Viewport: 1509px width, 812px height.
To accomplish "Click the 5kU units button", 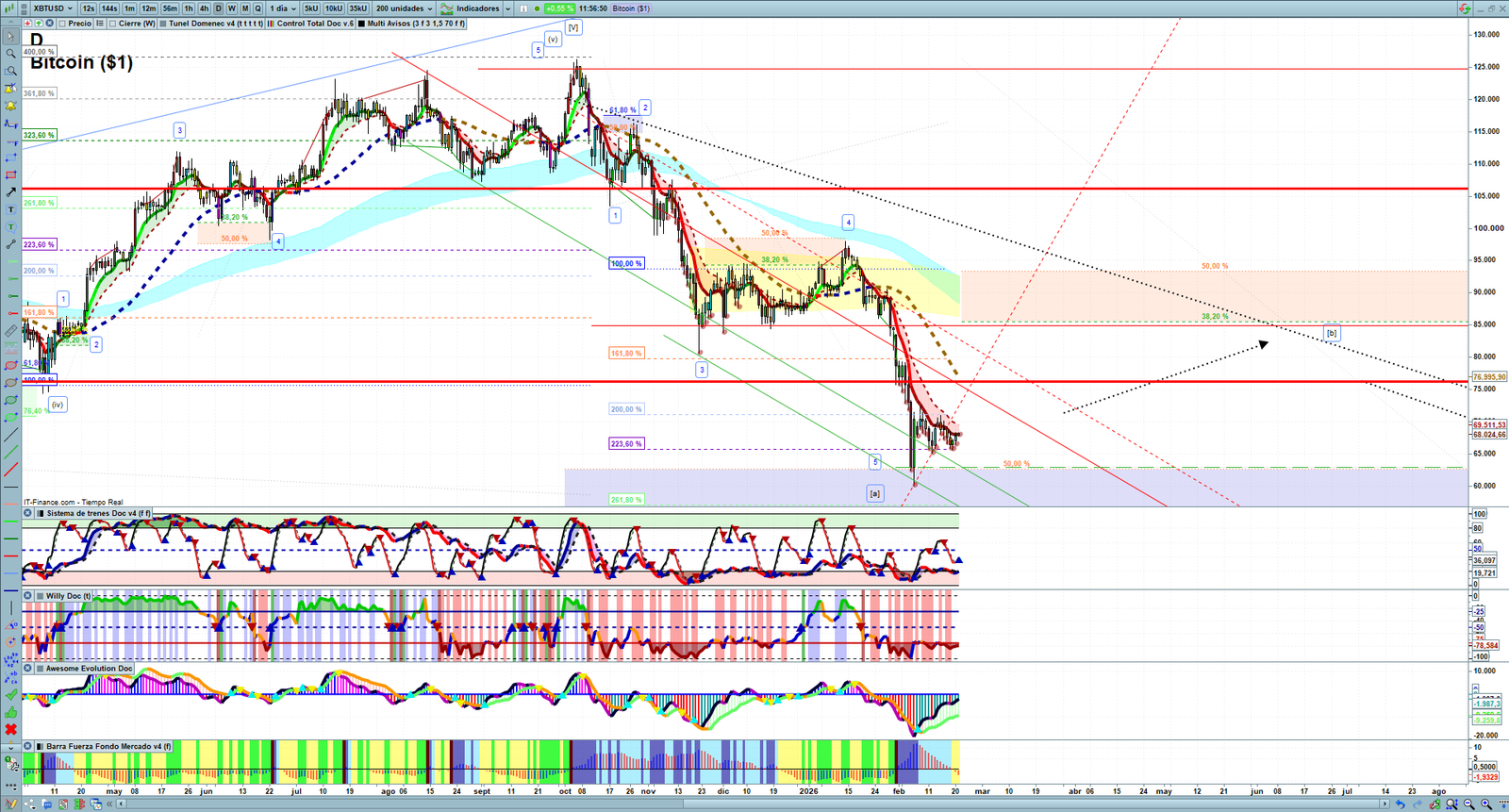I will (x=311, y=8).
